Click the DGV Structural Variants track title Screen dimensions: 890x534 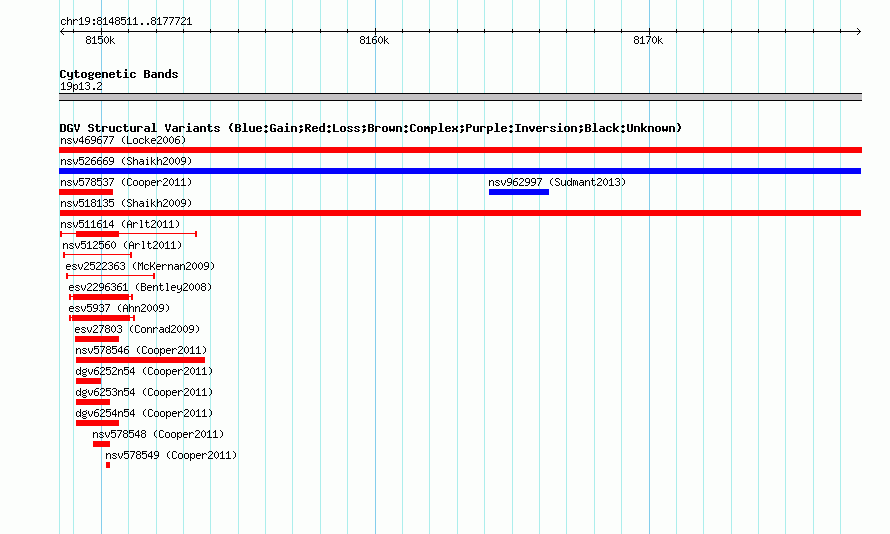370,128
